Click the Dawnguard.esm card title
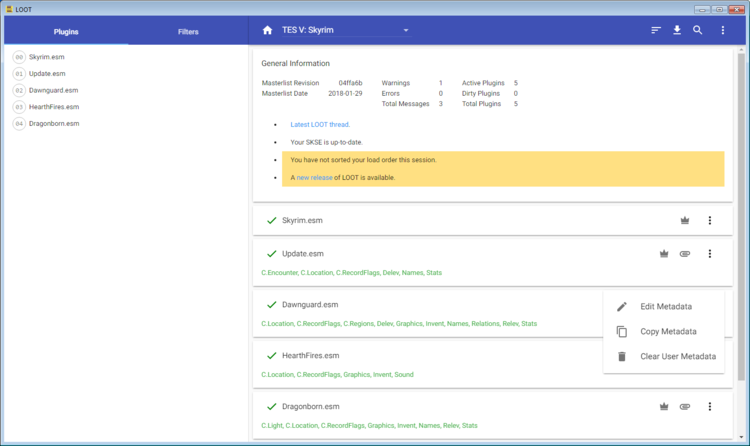750x446 pixels. (310, 304)
